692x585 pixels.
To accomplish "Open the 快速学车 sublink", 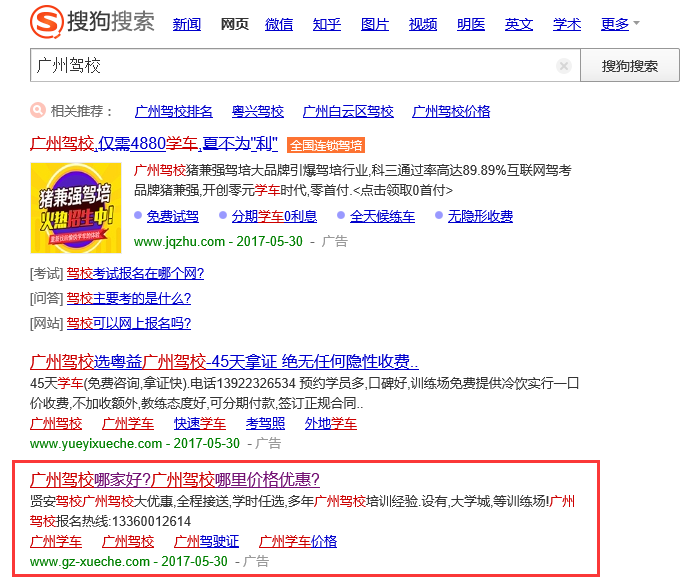I will pos(200,424).
